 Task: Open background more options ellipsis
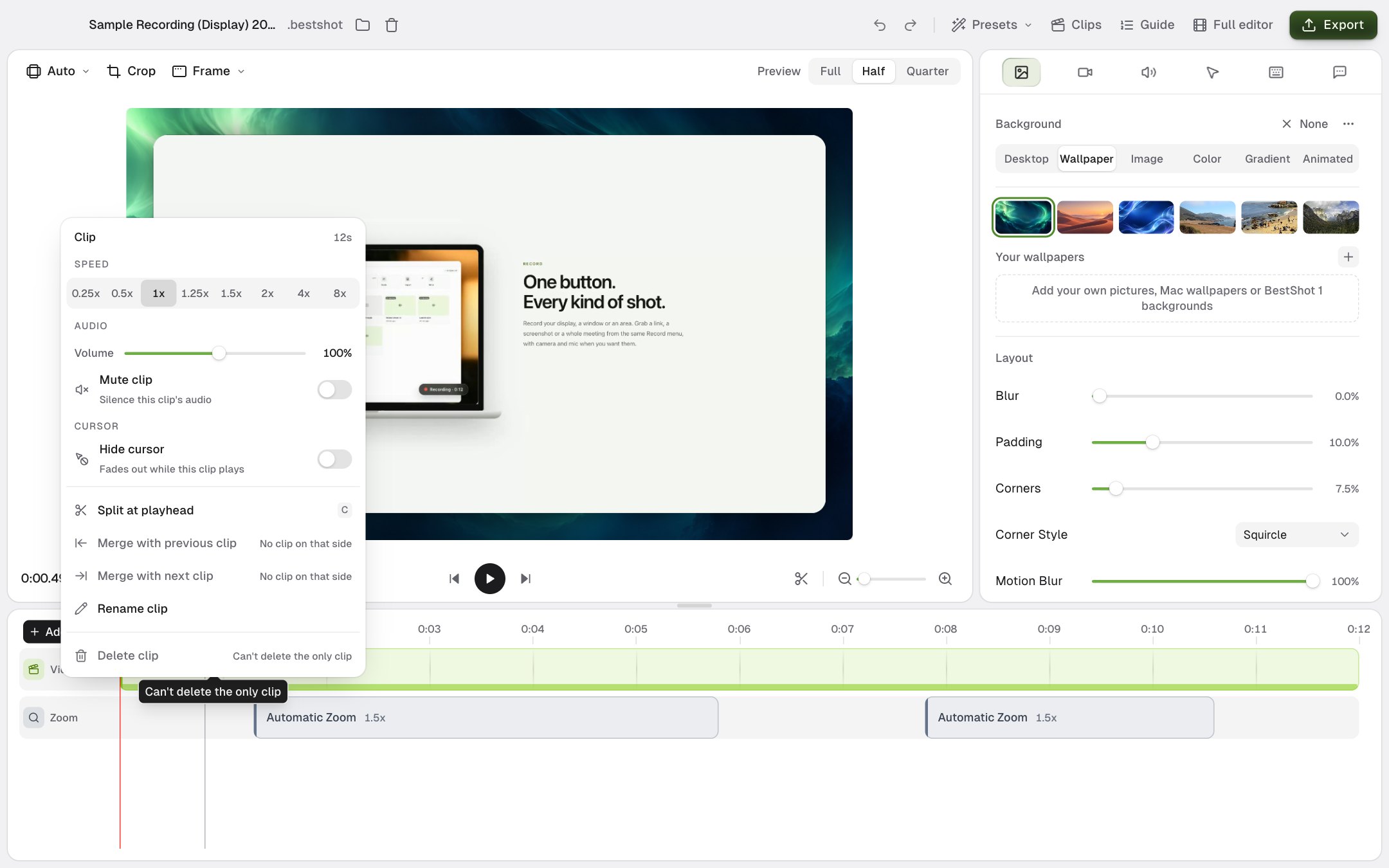1348,124
